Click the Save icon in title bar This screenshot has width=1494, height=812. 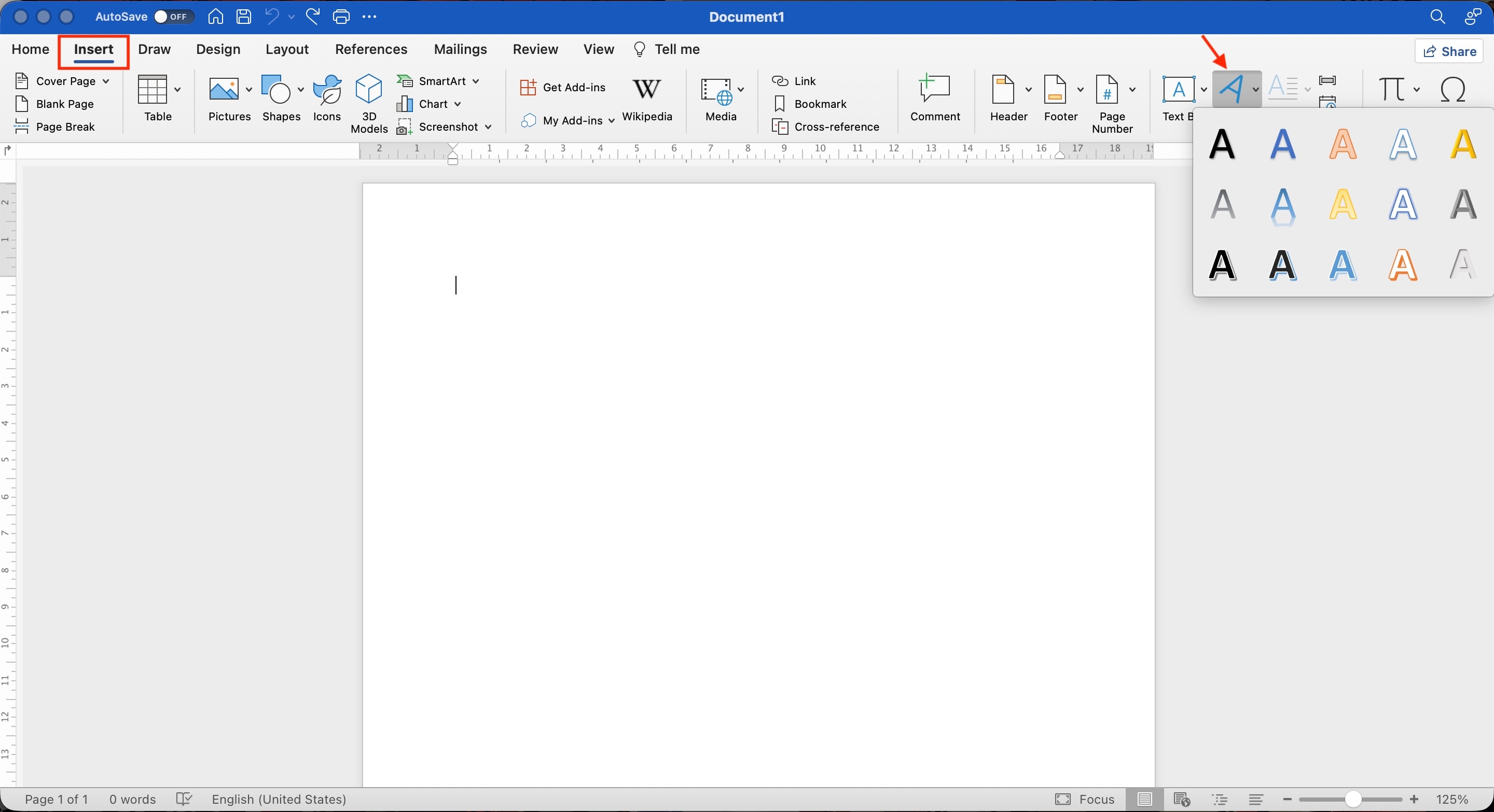pyautogui.click(x=244, y=16)
